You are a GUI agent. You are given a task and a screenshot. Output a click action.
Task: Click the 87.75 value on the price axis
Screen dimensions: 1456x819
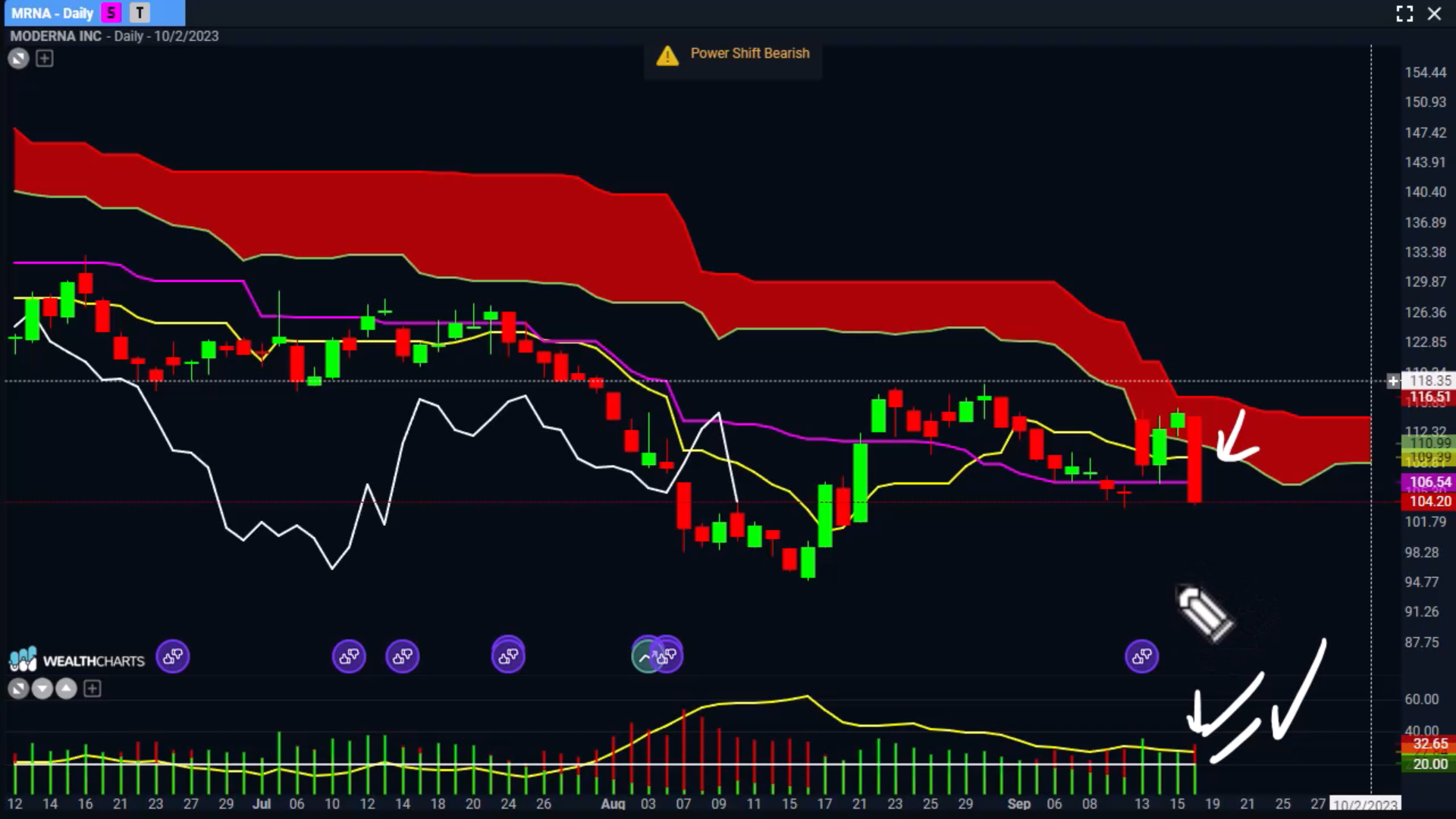pyautogui.click(x=1421, y=642)
